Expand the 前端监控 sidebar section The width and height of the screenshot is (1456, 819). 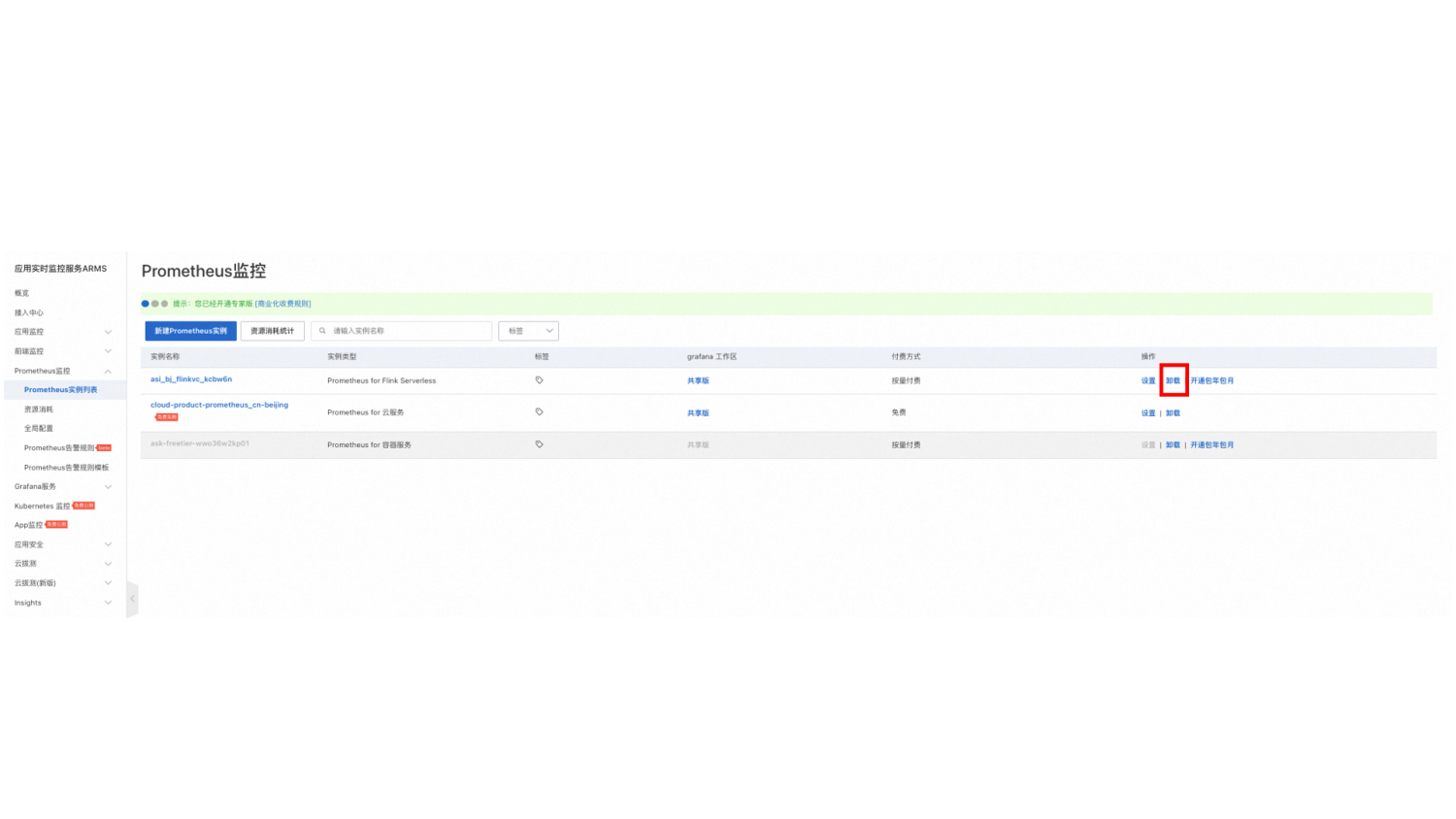click(108, 351)
